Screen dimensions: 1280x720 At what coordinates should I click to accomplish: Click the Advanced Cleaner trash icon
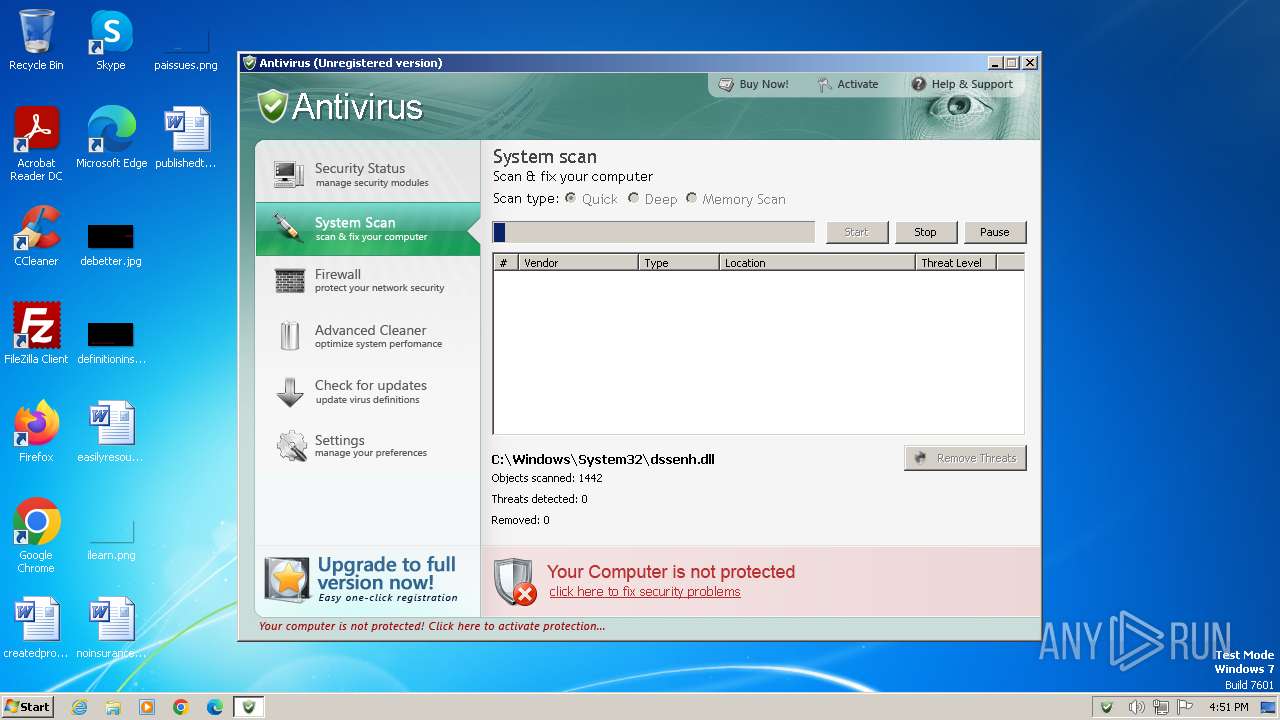pyautogui.click(x=289, y=336)
